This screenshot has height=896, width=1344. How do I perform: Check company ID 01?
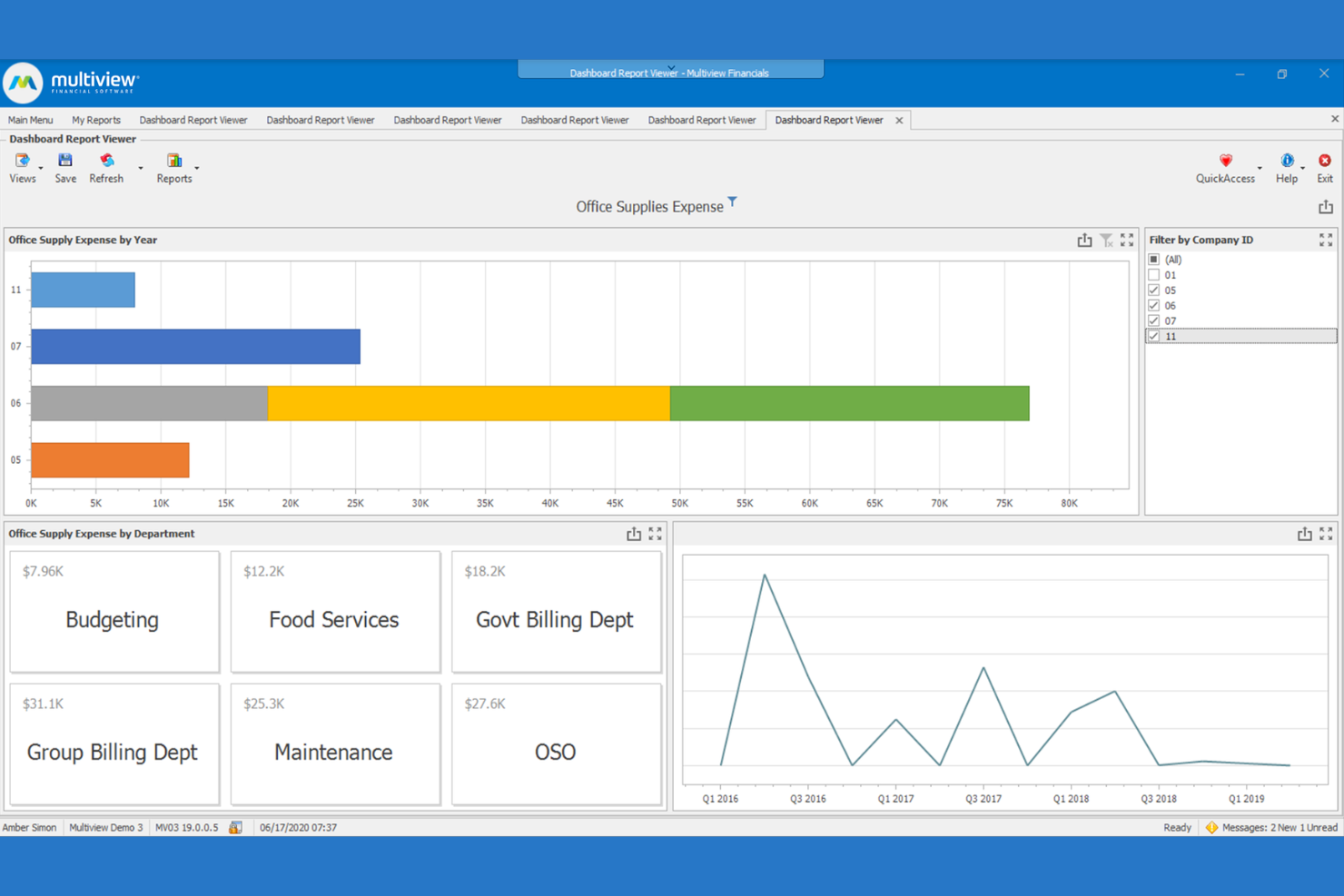point(1154,275)
